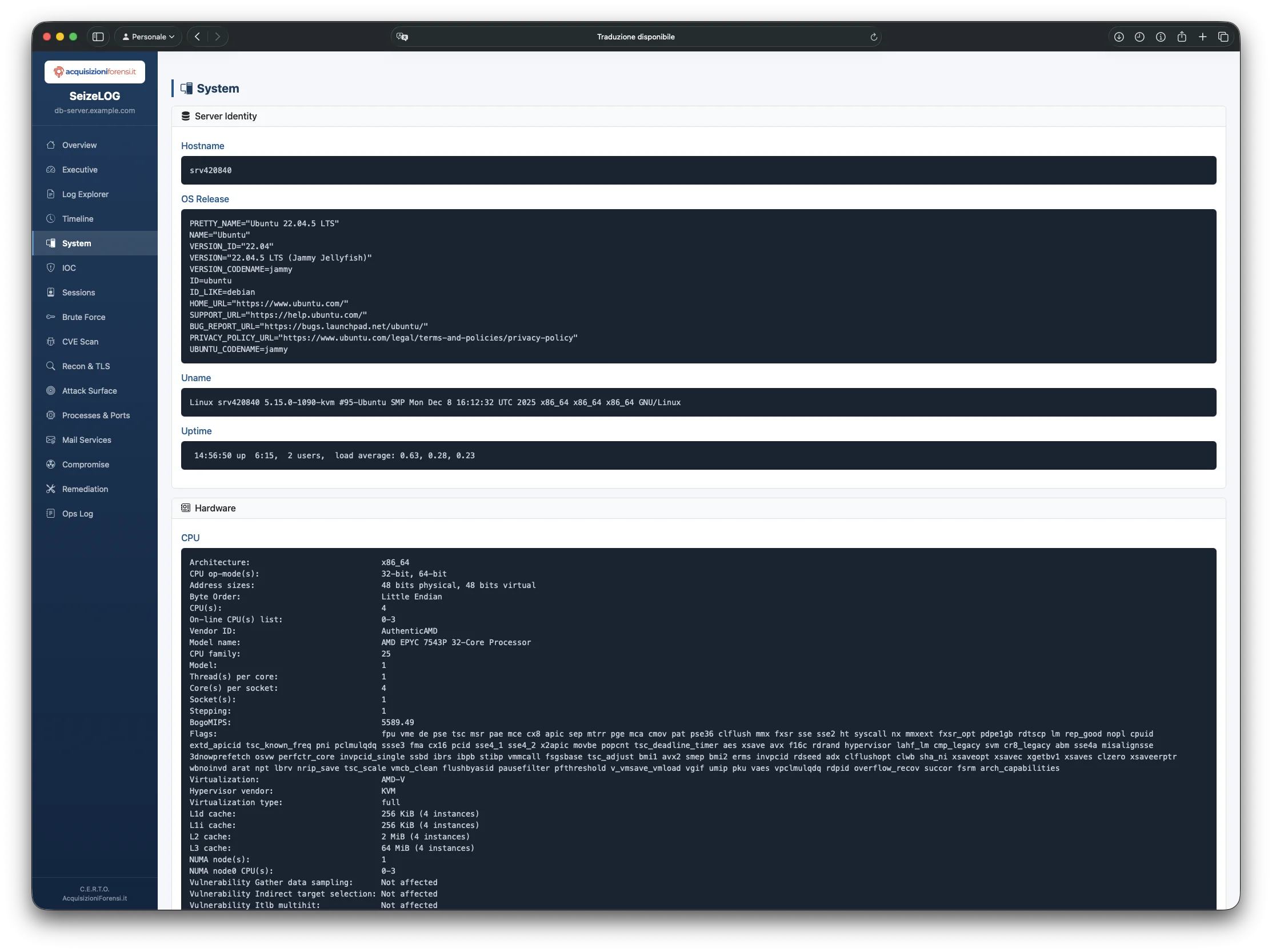Switch to the Timeline section

click(x=78, y=219)
